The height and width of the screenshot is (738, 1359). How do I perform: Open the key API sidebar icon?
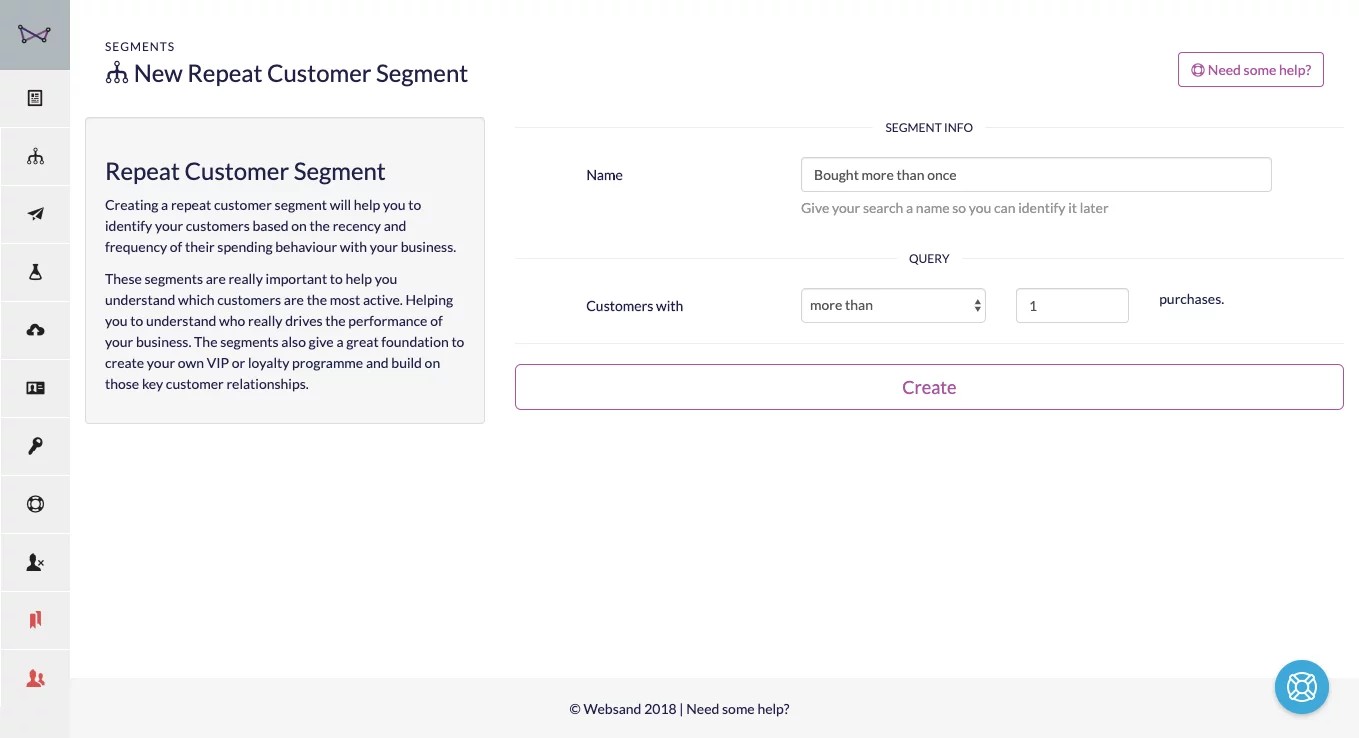pyautogui.click(x=35, y=446)
